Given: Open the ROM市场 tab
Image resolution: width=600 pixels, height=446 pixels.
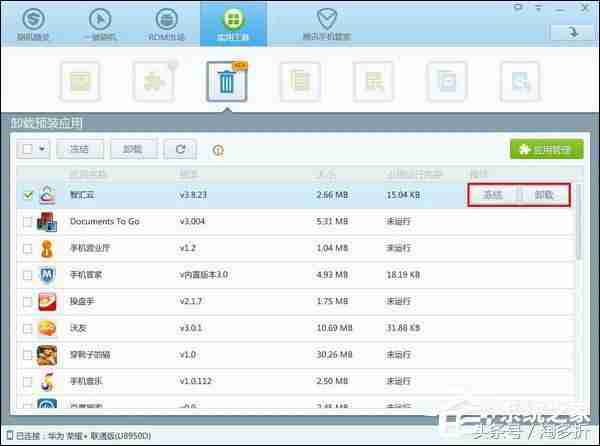Looking at the screenshot, I should [x=166, y=24].
